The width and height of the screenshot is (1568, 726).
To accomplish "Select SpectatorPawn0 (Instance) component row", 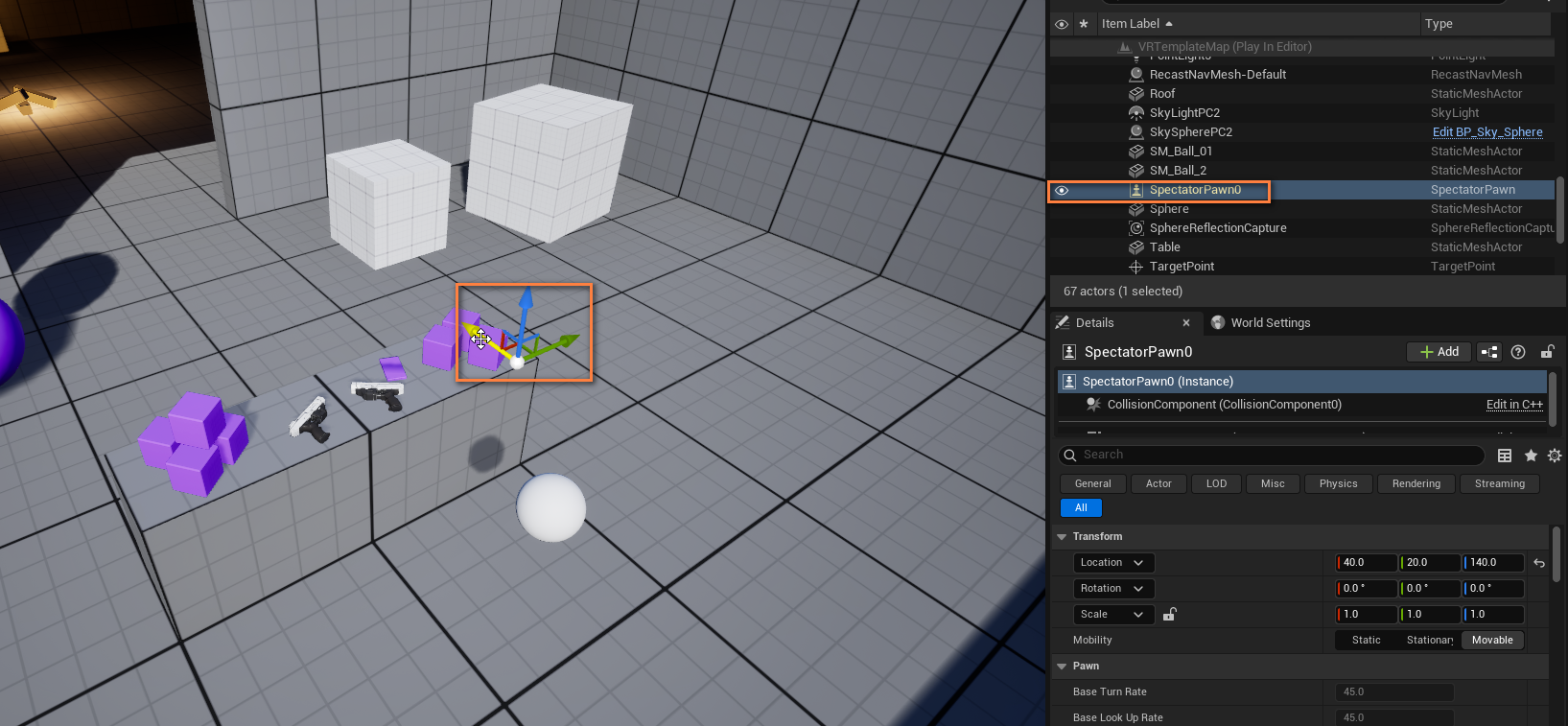I will click(1302, 382).
